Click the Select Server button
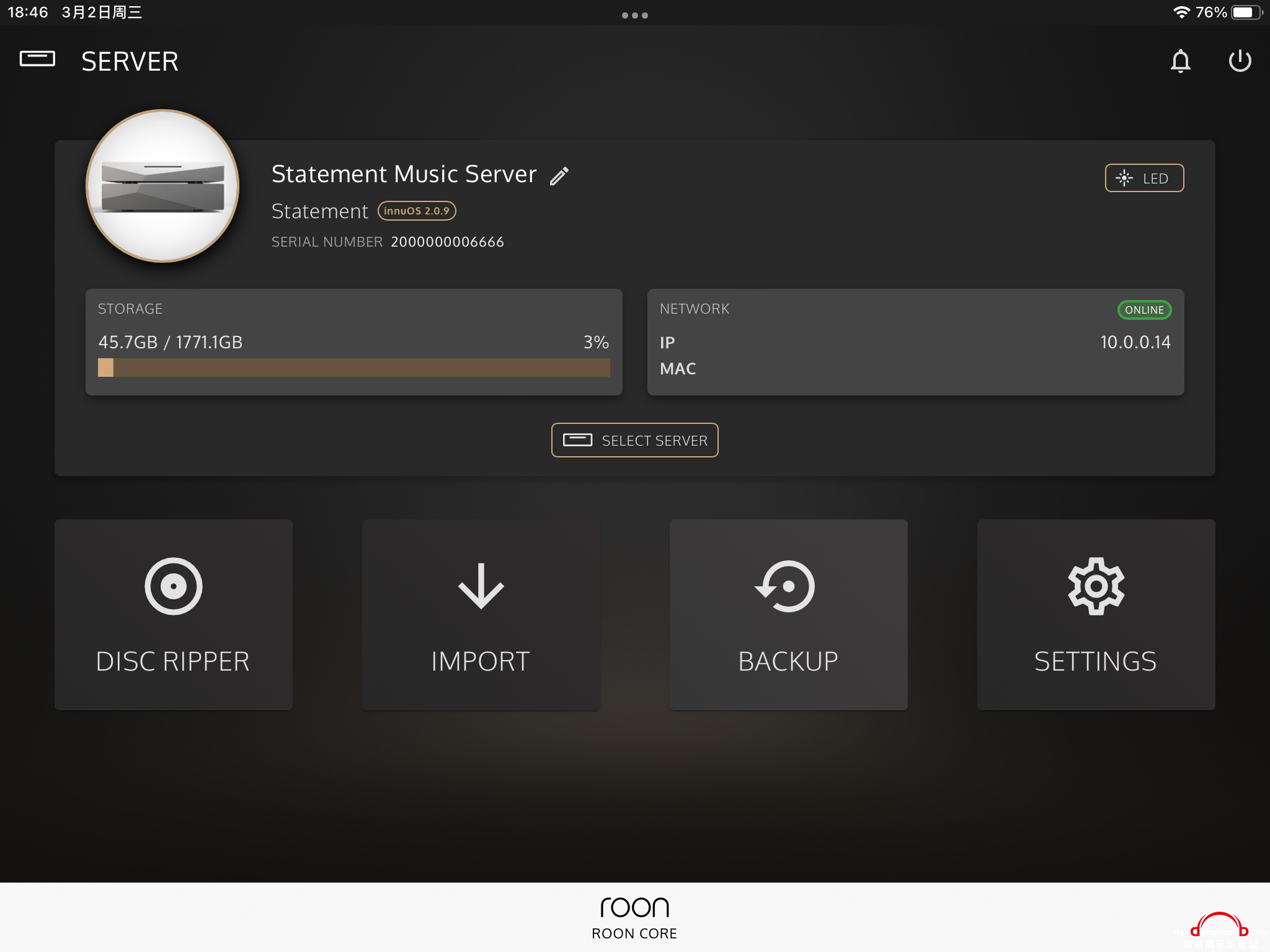Image resolution: width=1270 pixels, height=952 pixels. tap(634, 440)
